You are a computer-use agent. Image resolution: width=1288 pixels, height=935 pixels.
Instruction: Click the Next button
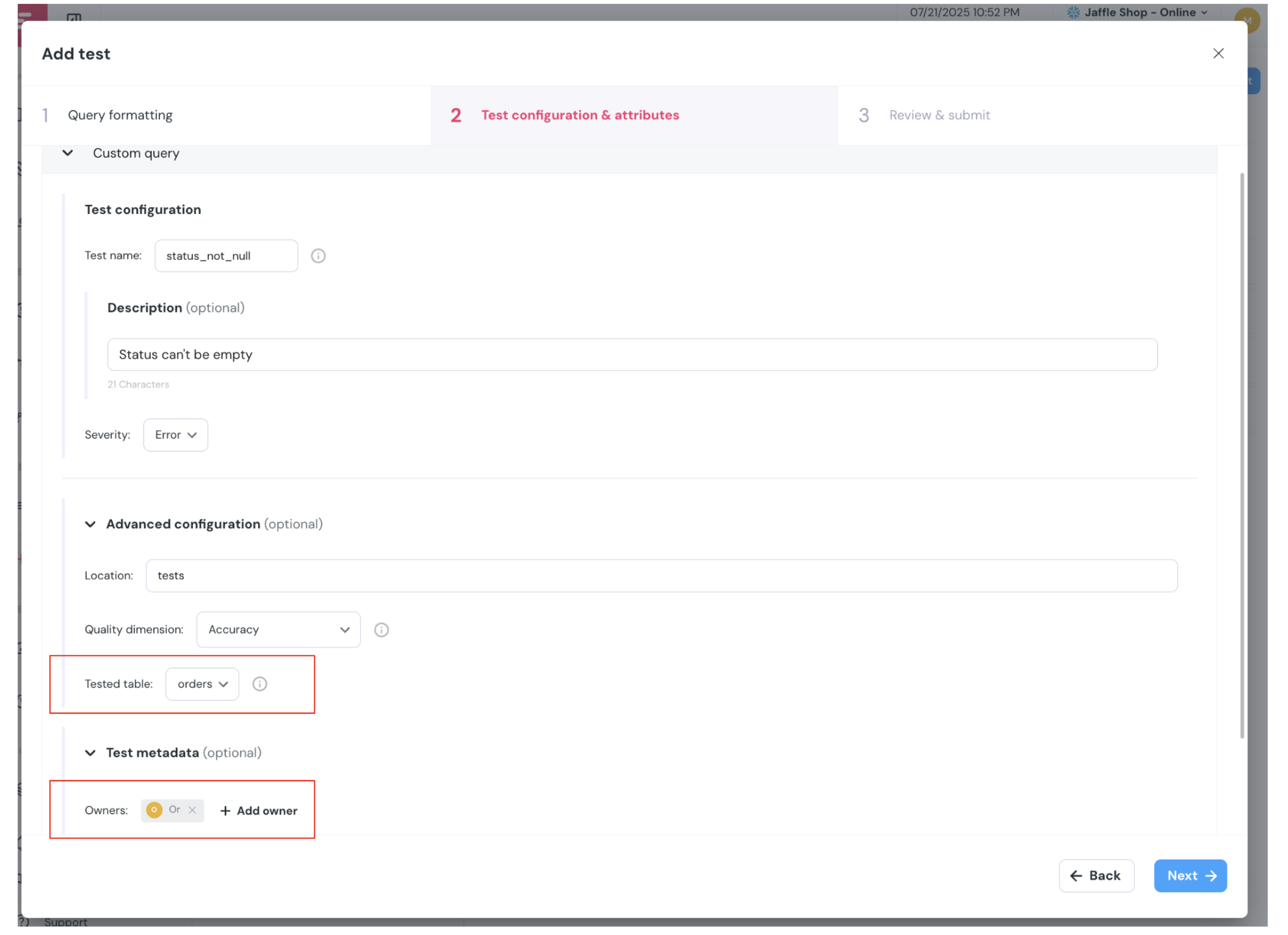1190,876
